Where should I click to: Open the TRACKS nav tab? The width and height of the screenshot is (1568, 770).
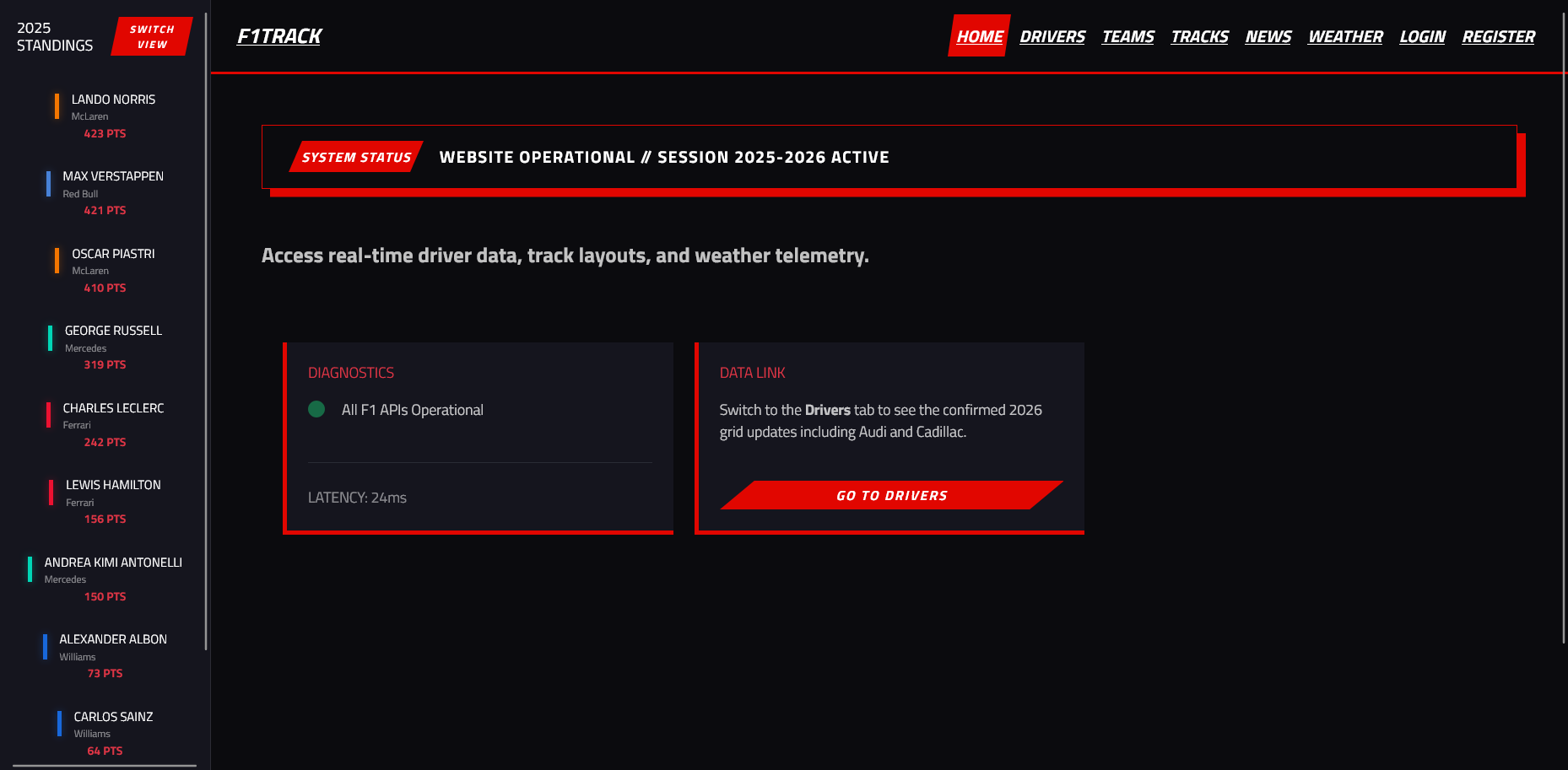(1199, 36)
